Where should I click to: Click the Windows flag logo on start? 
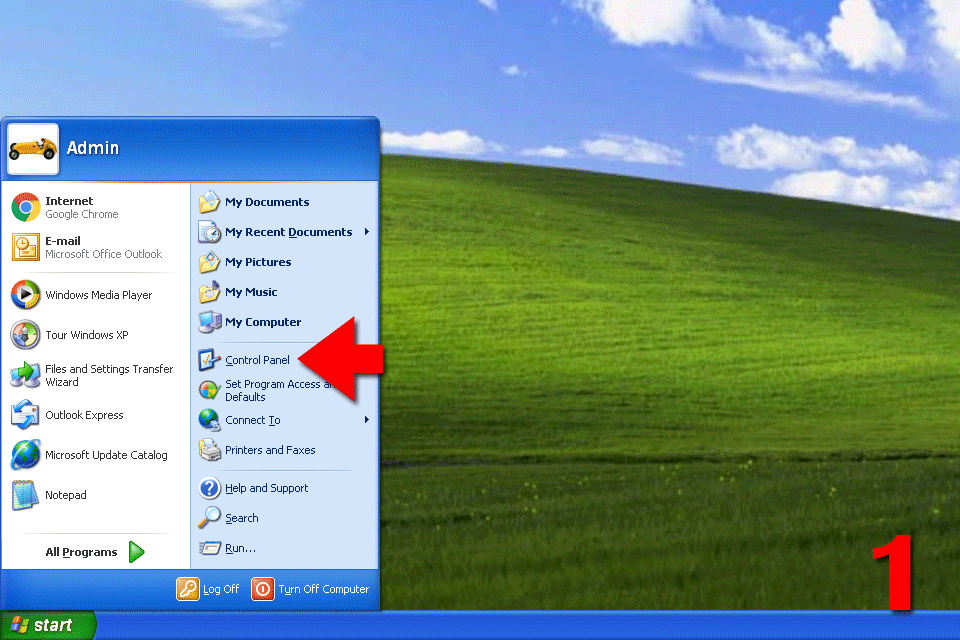20,625
